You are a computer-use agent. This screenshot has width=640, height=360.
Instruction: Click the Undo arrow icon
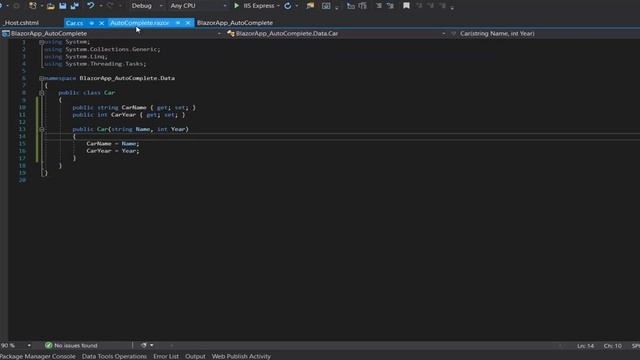click(x=91, y=6)
